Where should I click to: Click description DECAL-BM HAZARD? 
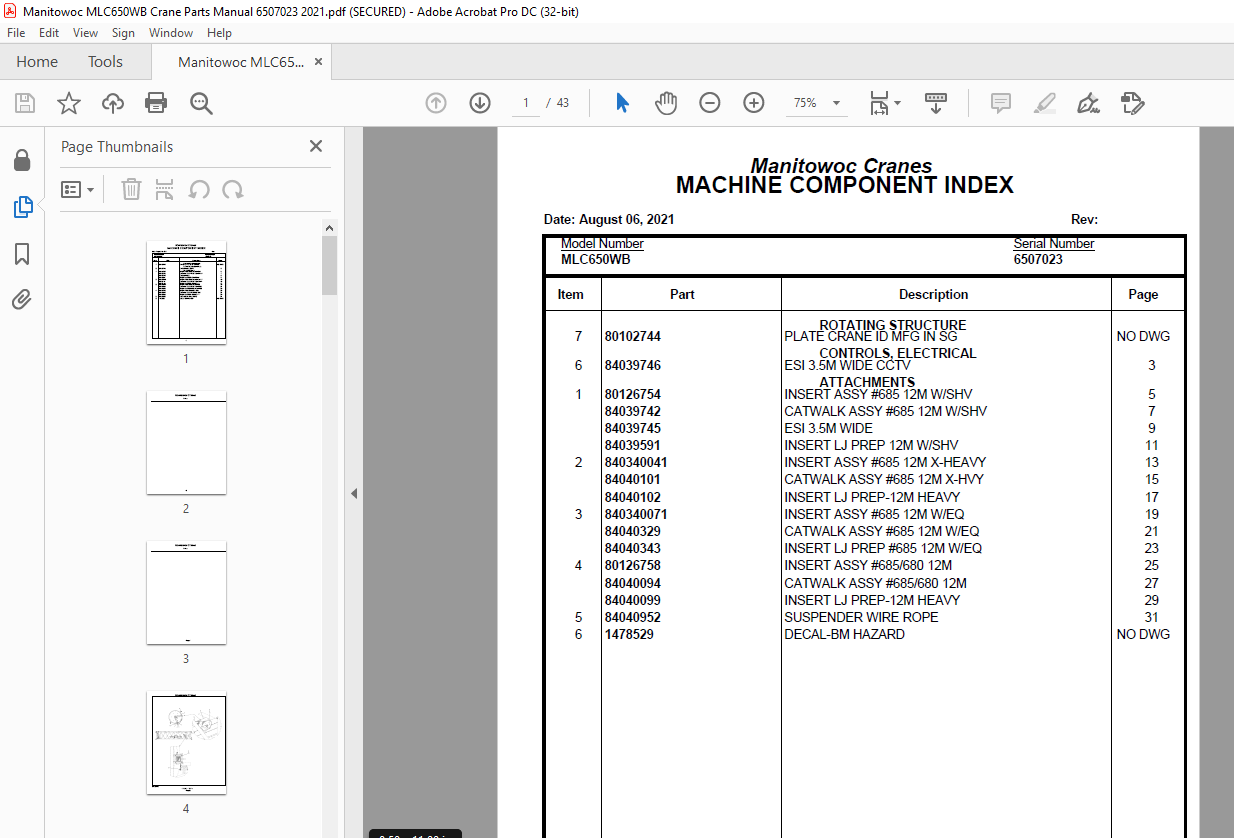click(x=845, y=634)
